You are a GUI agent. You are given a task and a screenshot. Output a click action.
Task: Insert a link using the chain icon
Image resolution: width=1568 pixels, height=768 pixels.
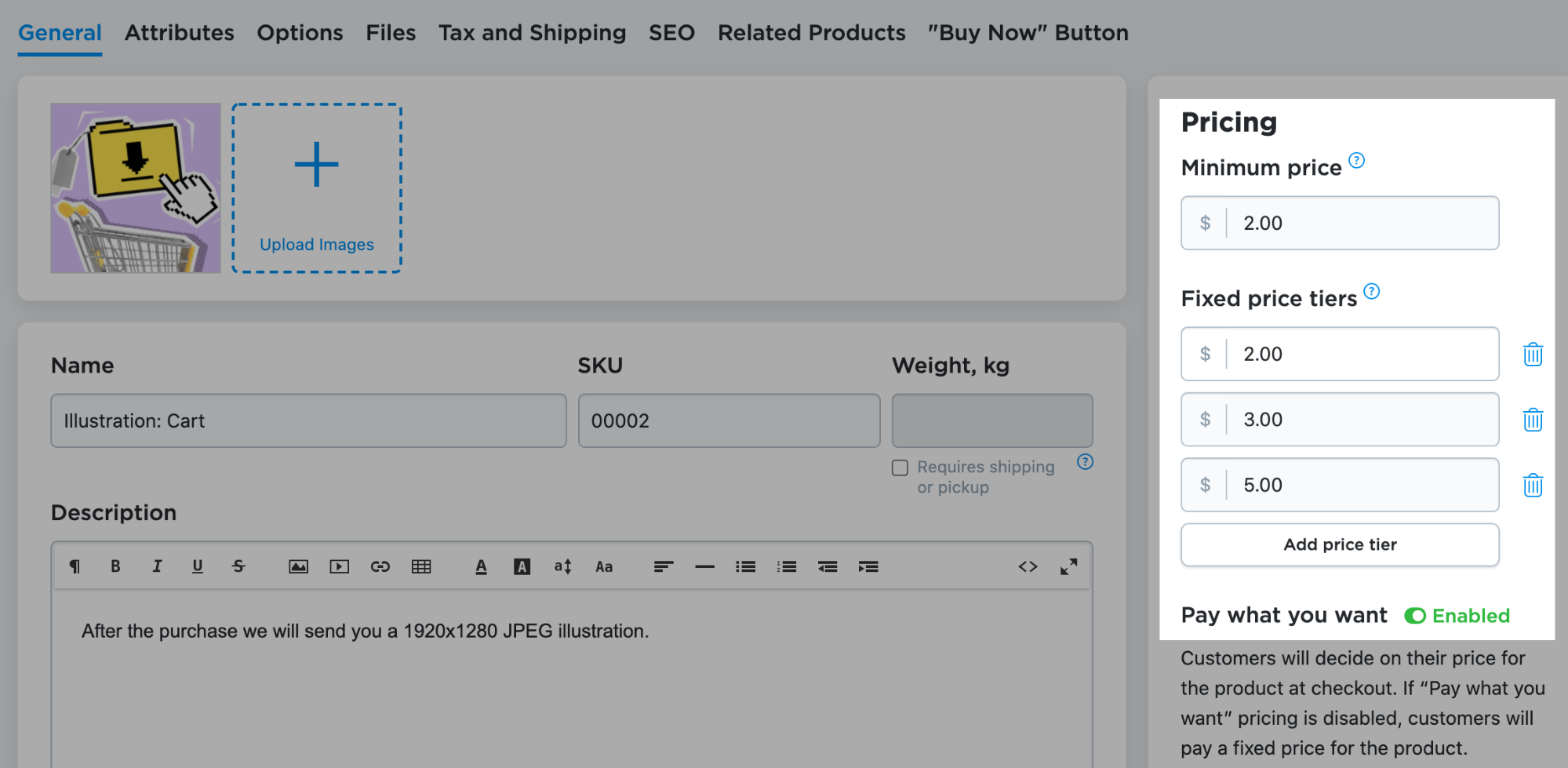pos(381,566)
